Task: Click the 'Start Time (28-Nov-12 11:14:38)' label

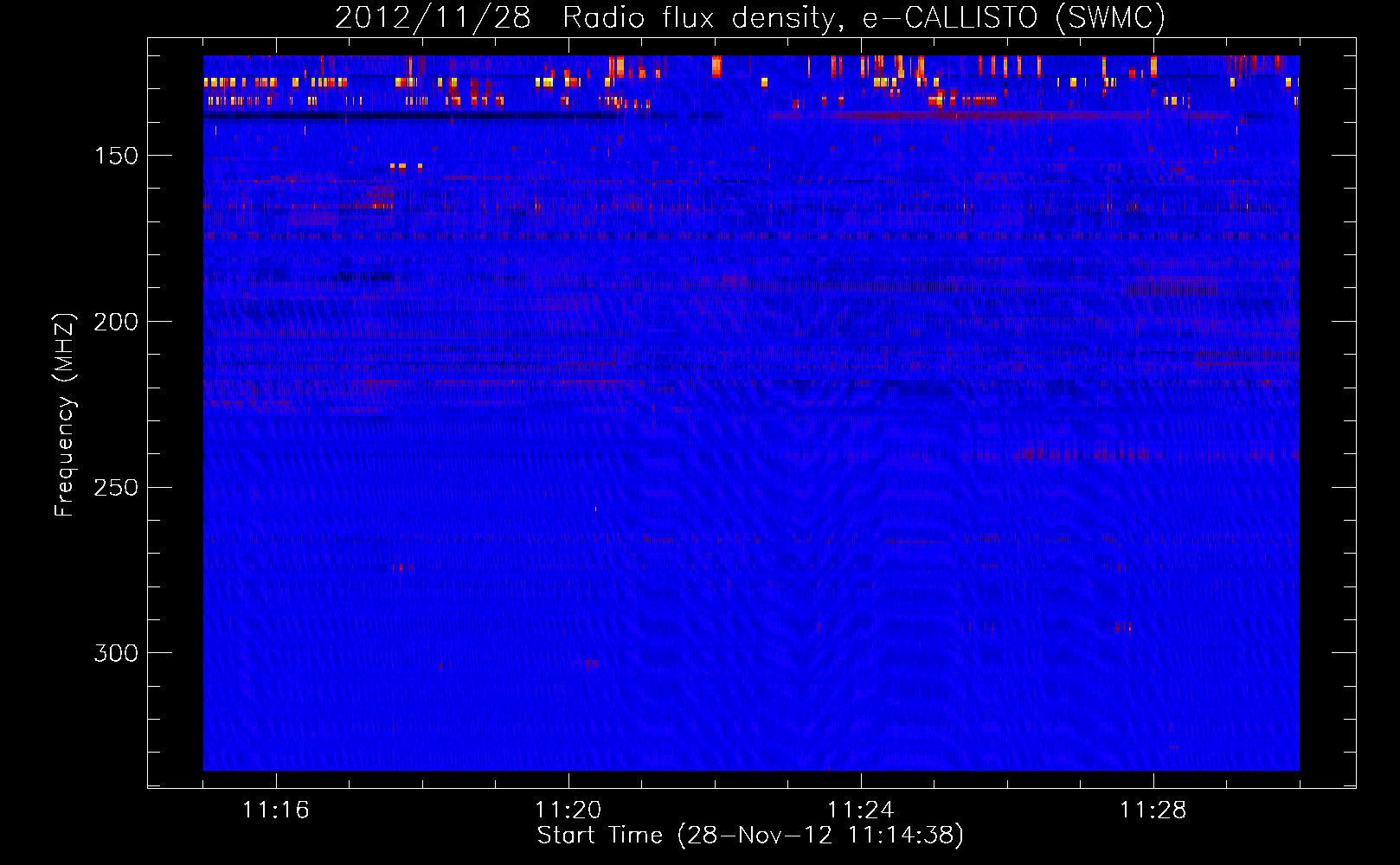Action: click(x=750, y=836)
